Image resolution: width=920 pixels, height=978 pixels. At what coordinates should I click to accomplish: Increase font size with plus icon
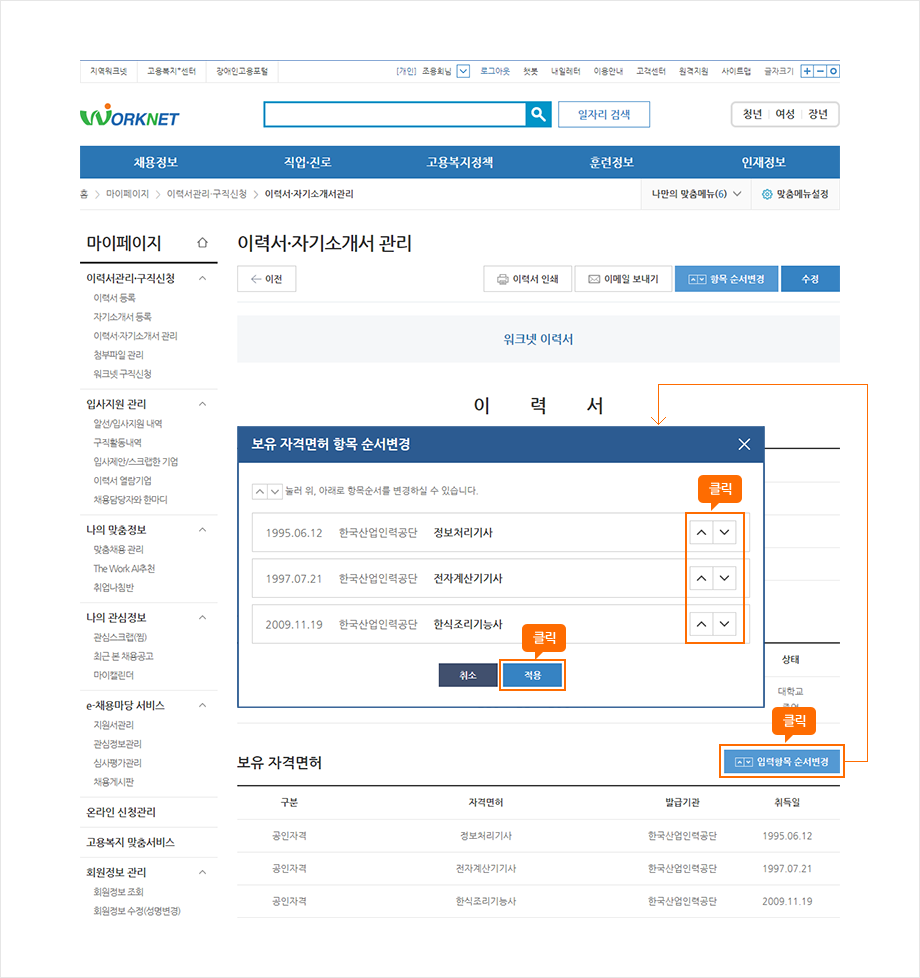(807, 71)
